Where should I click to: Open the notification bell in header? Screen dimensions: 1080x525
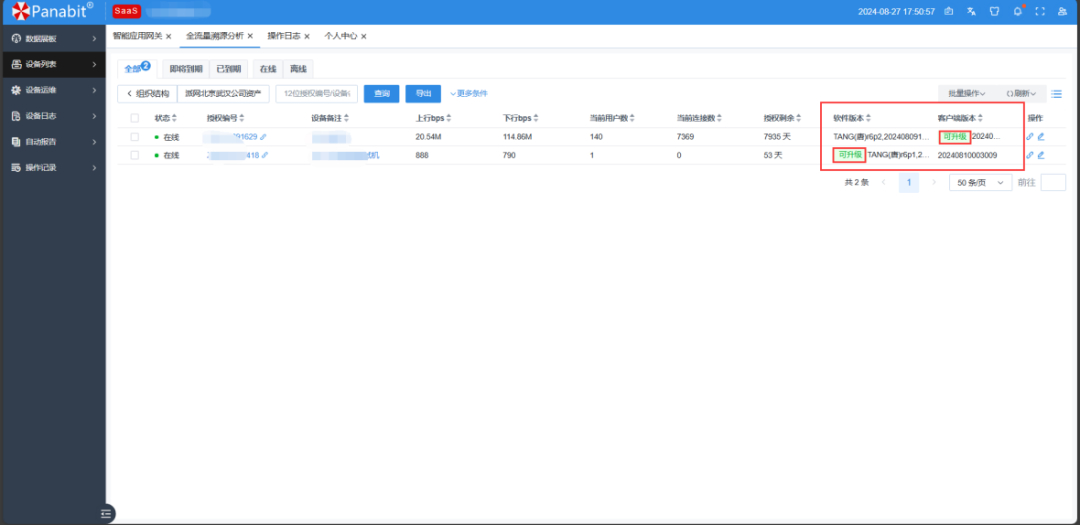tap(1017, 11)
